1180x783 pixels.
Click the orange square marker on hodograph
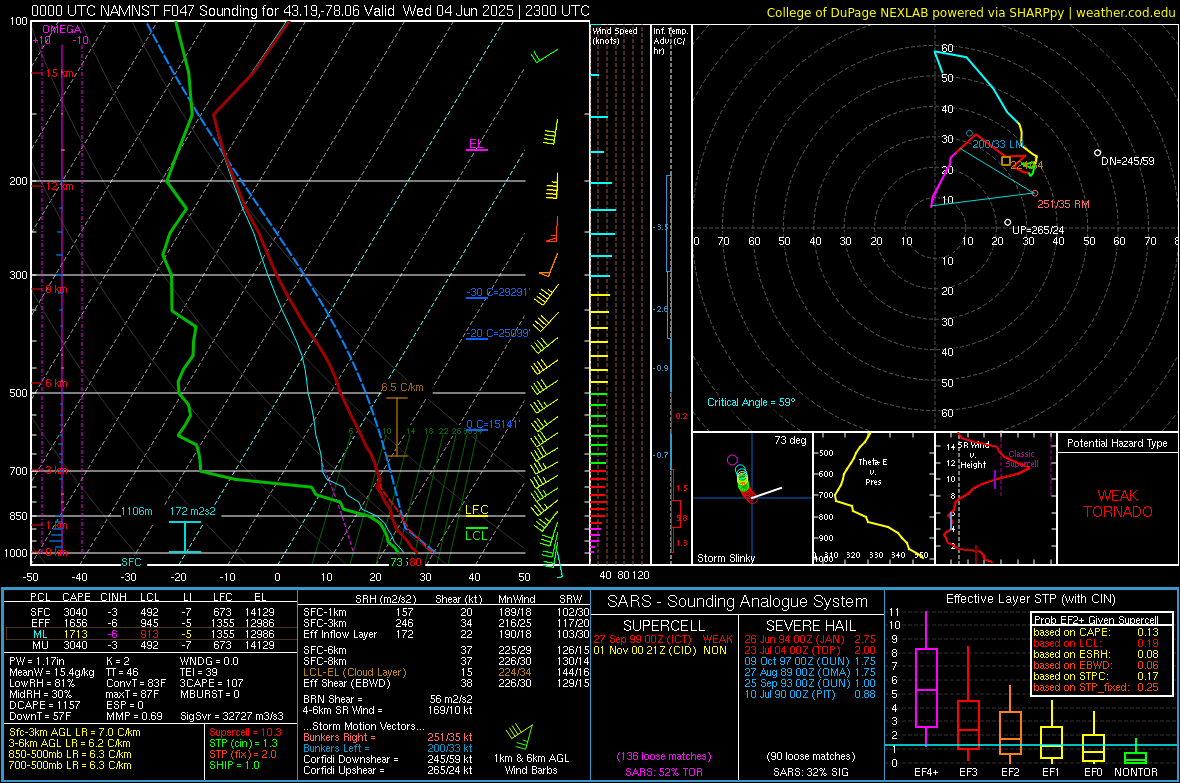pos(1005,161)
